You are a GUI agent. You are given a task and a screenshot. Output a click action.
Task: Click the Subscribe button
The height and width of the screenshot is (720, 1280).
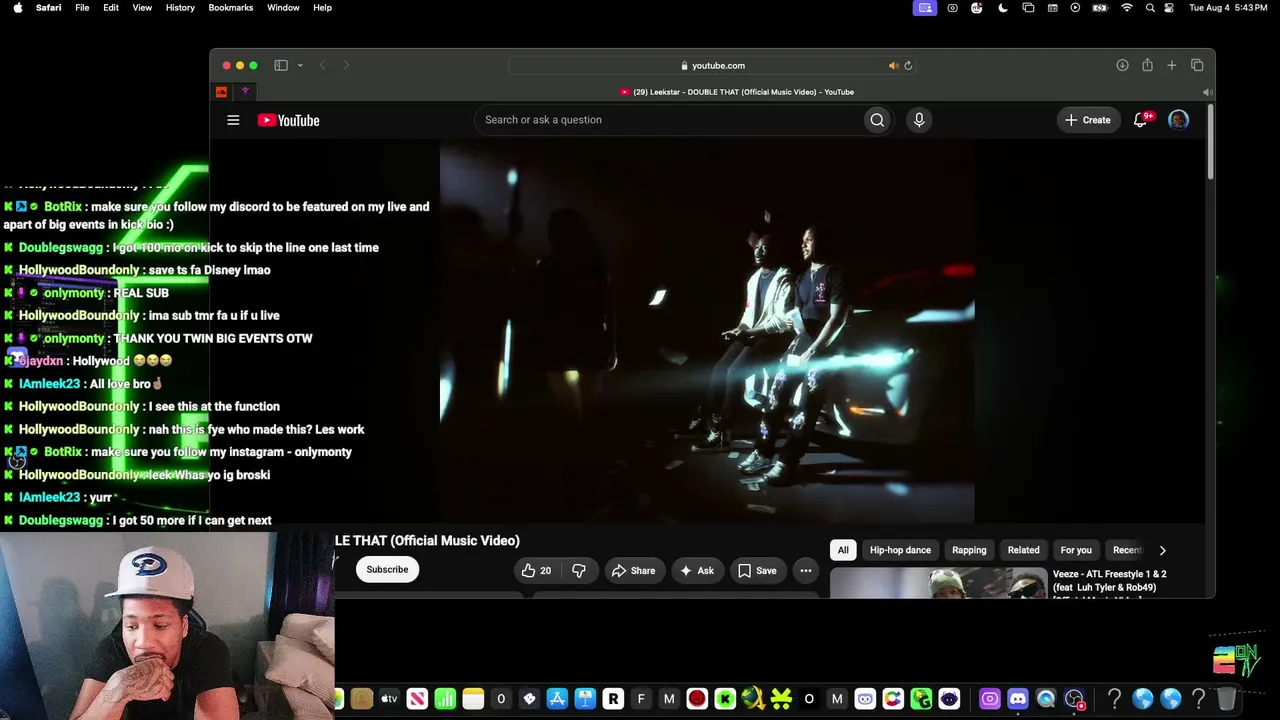pyautogui.click(x=387, y=570)
